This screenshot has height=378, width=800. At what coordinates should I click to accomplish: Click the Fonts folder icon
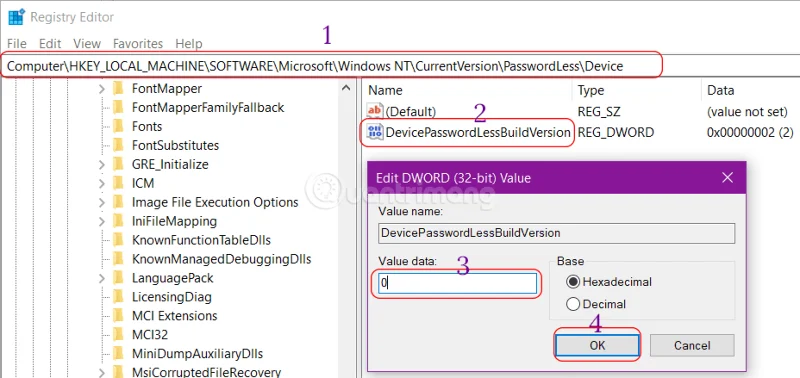point(118,127)
